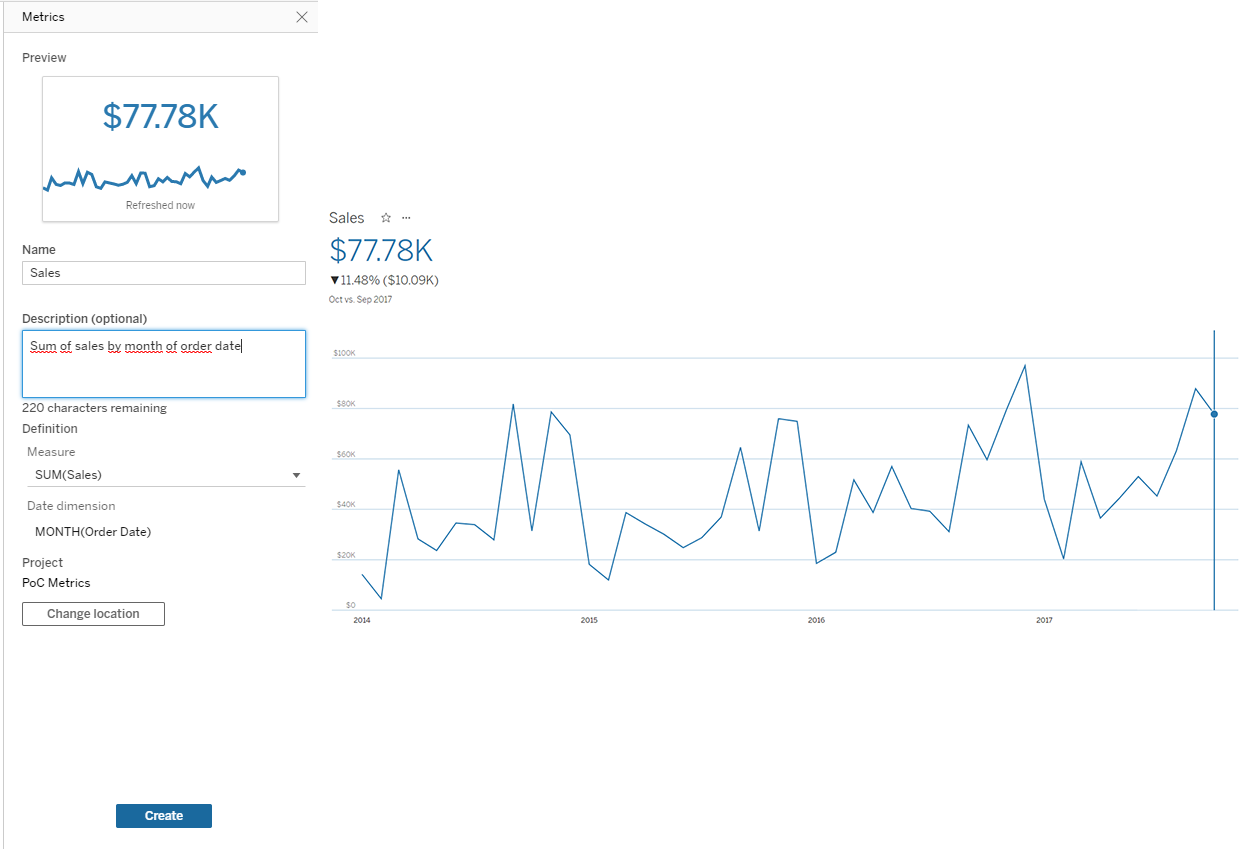Viewport: 1242px width, 849px height.
Task: Favorite the Sales metric with star icon
Action: [386, 218]
